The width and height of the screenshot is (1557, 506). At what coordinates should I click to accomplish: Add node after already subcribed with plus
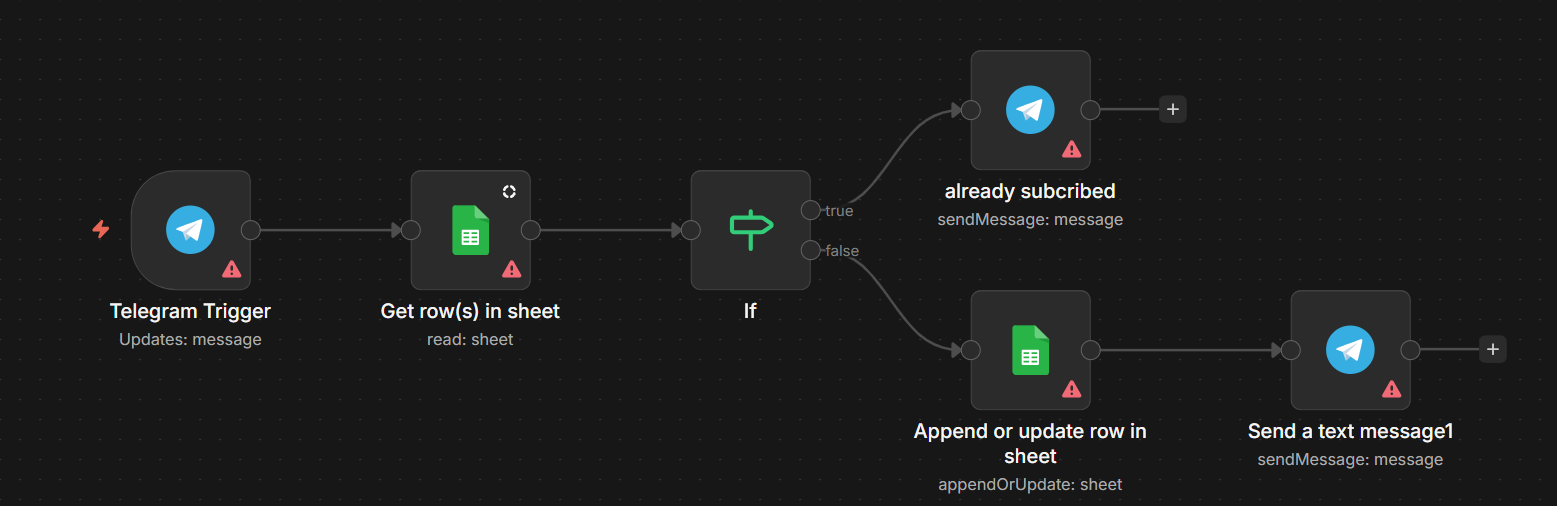[x=1173, y=110]
